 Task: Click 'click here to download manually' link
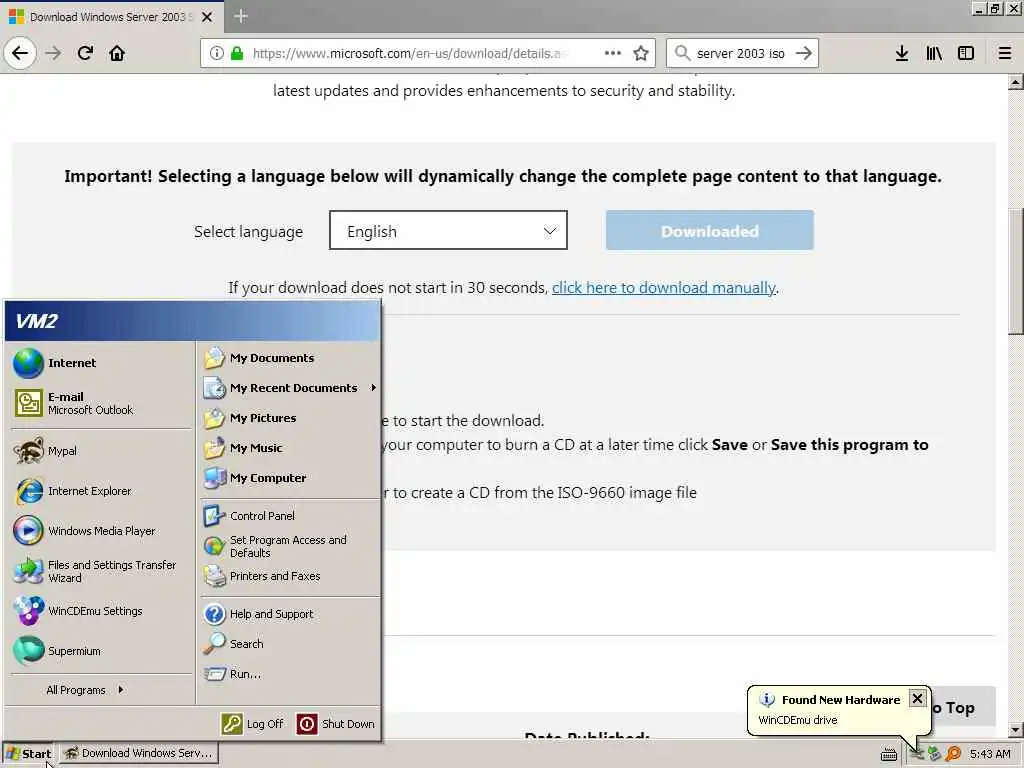tap(664, 287)
